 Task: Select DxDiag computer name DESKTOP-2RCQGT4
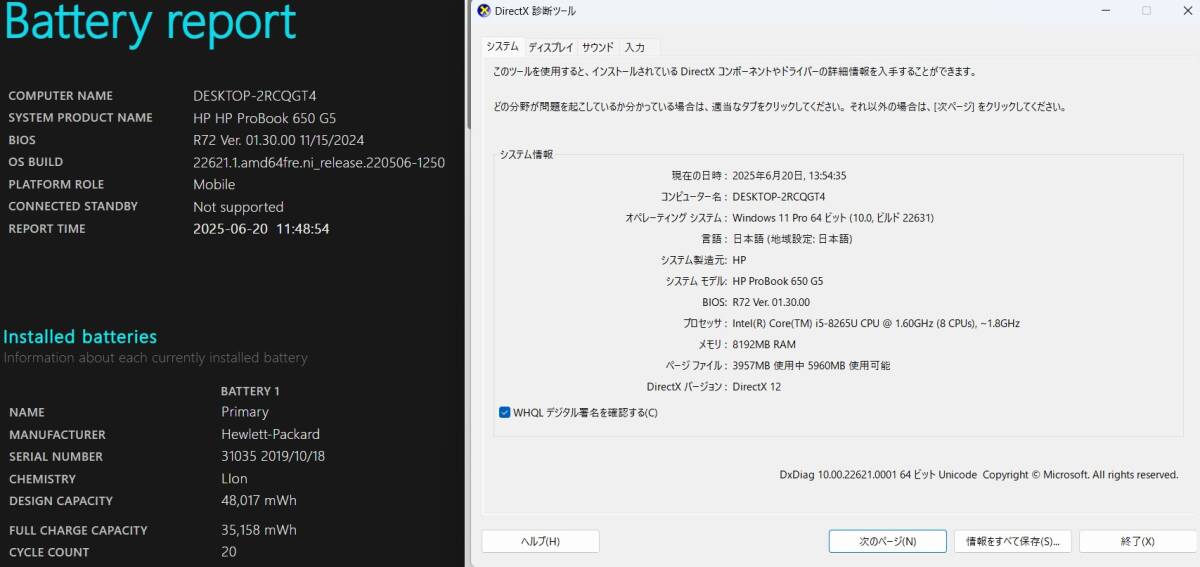click(x=779, y=196)
